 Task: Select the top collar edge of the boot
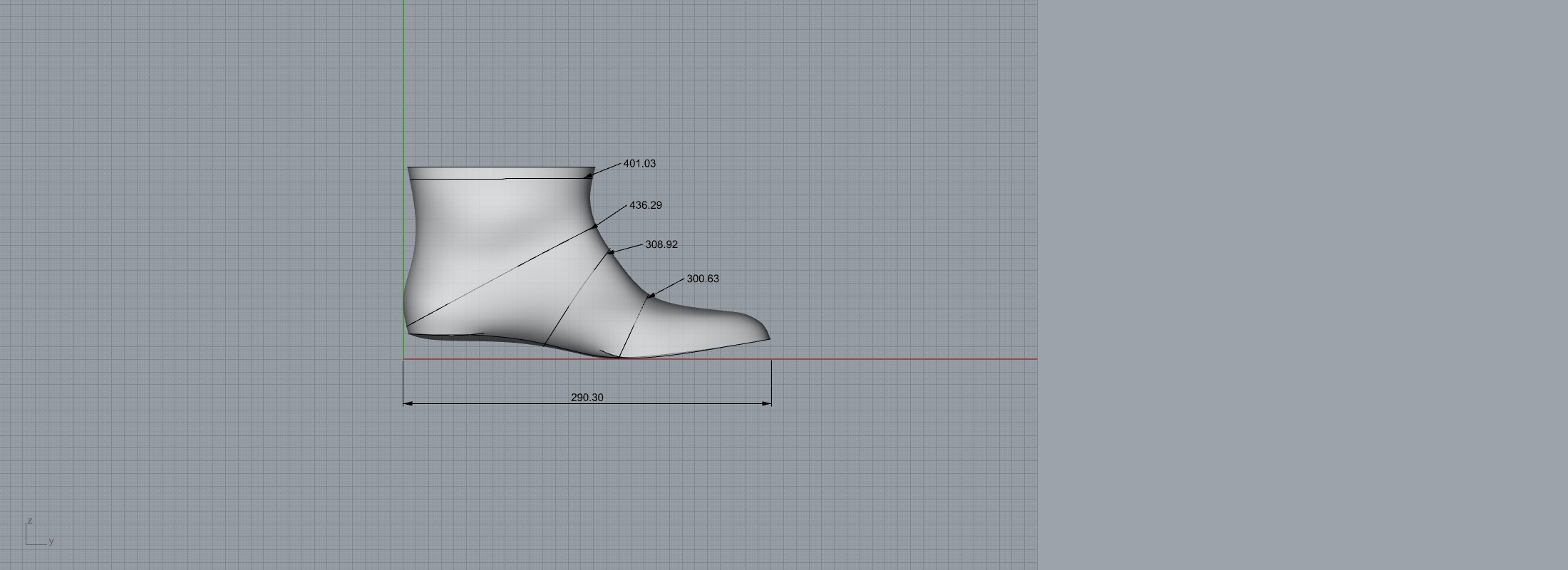pyautogui.click(x=499, y=167)
